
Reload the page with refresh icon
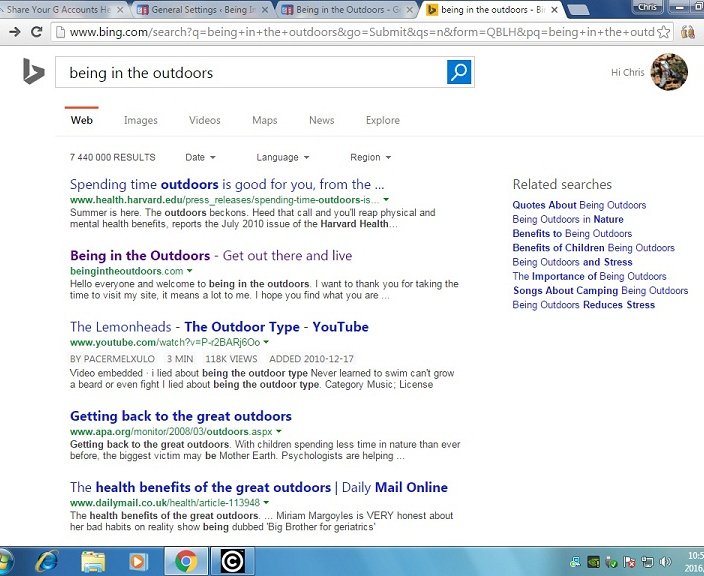coord(36,32)
